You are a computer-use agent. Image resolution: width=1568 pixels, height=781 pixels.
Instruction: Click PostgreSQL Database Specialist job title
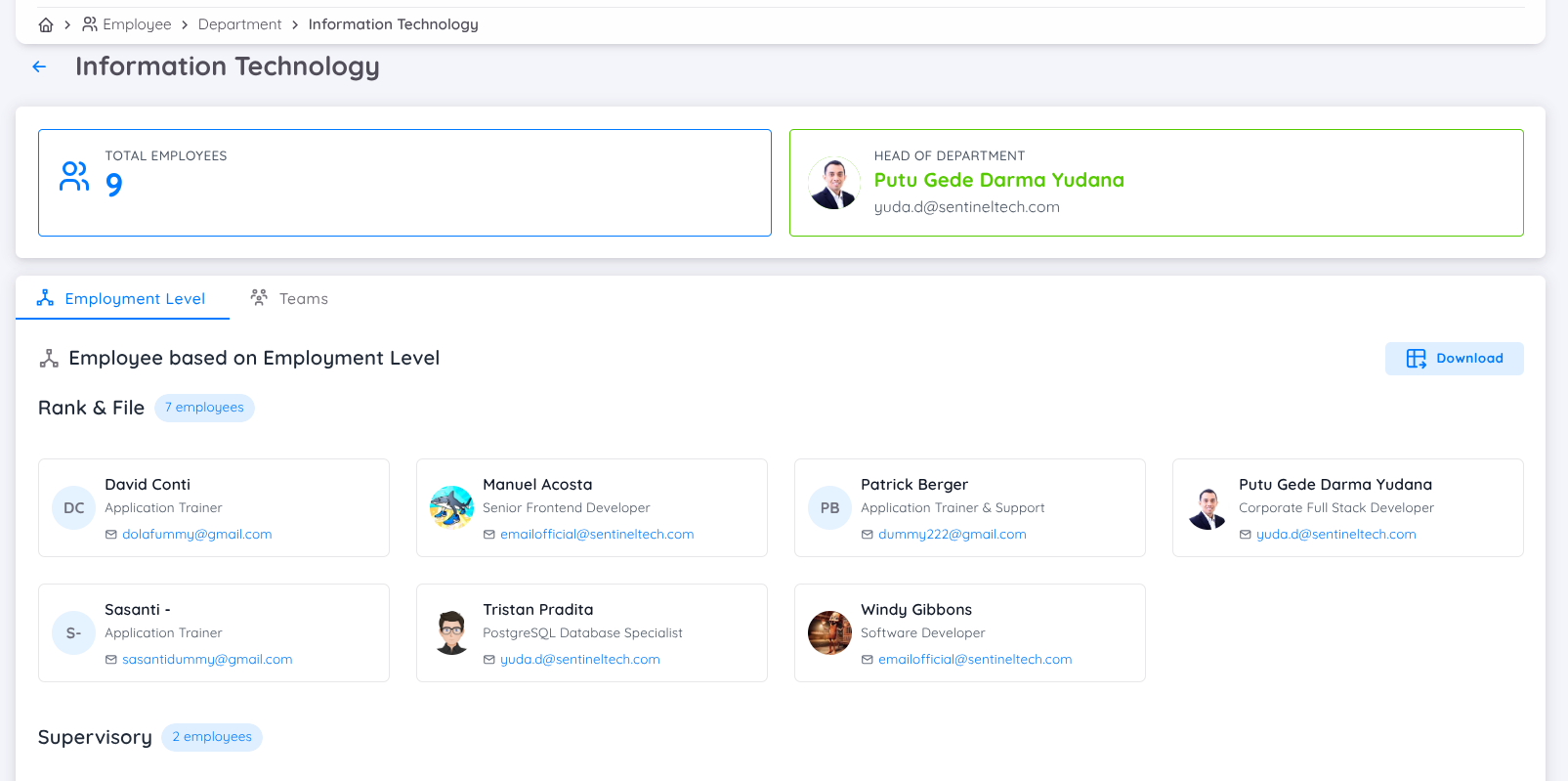pos(583,633)
